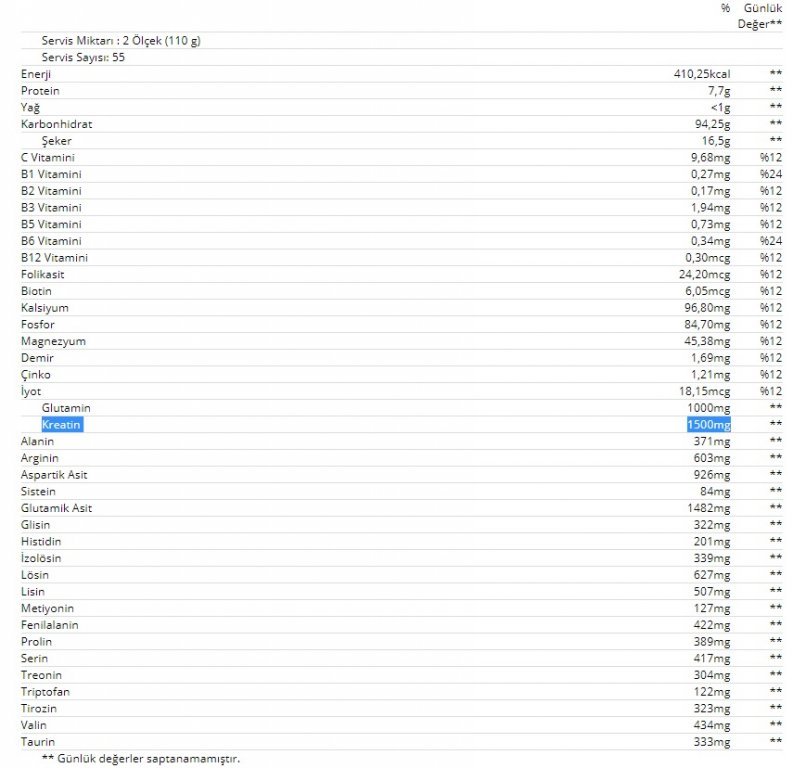The image size is (793, 768).
Task: Click the highlighted 'Kreatin' label
Action: coord(62,425)
